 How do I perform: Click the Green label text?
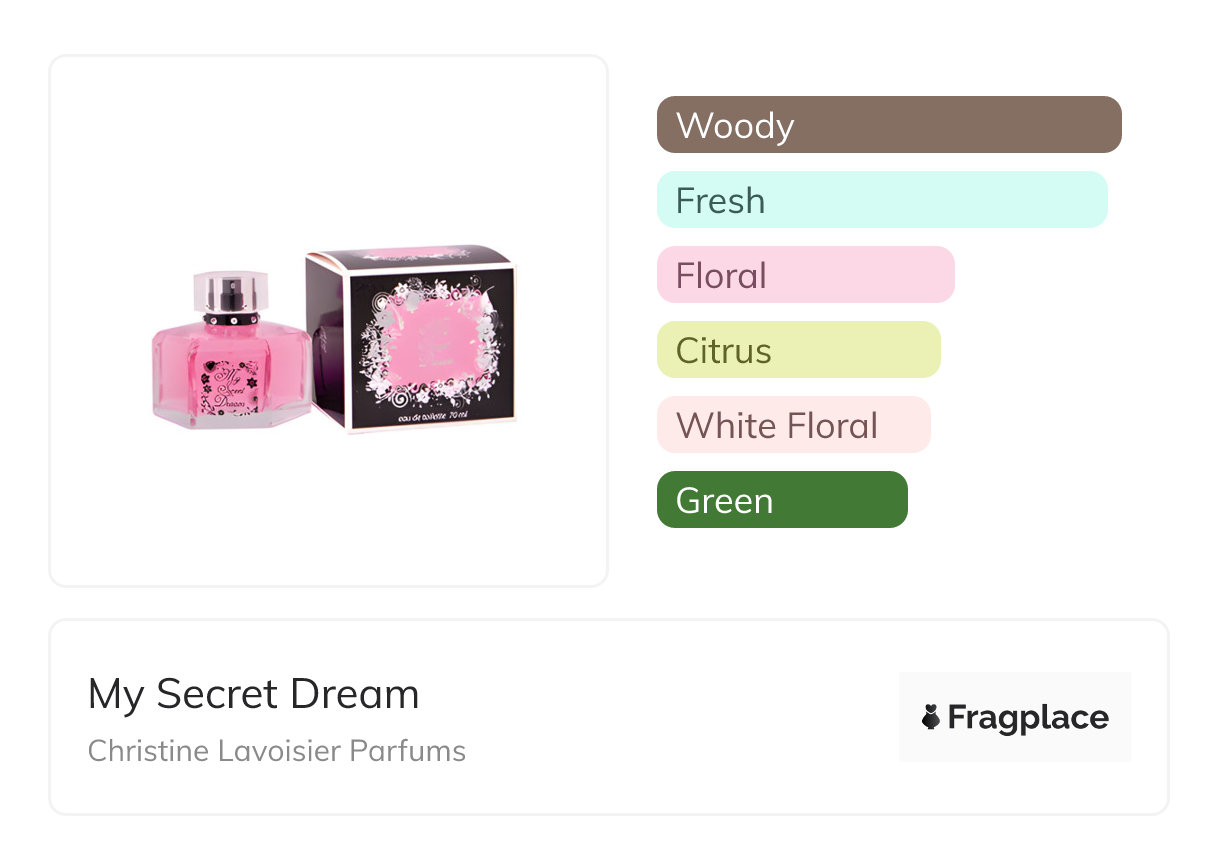click(724, 501)
